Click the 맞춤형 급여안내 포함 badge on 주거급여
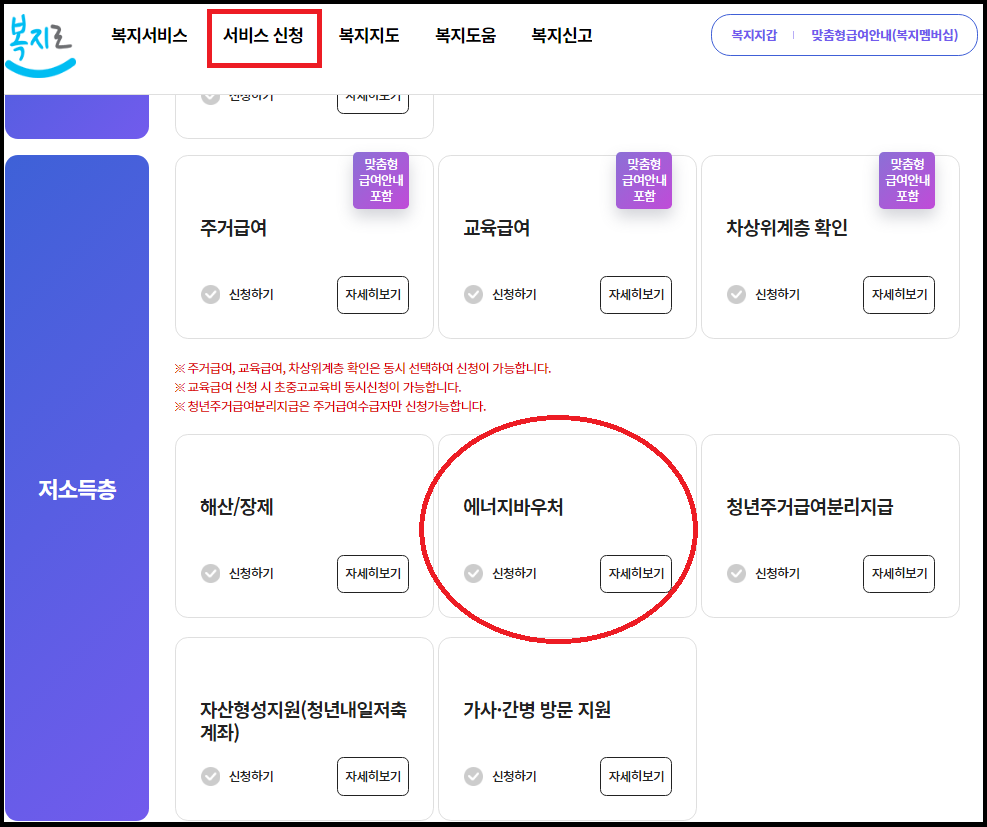 coord(380,183)
